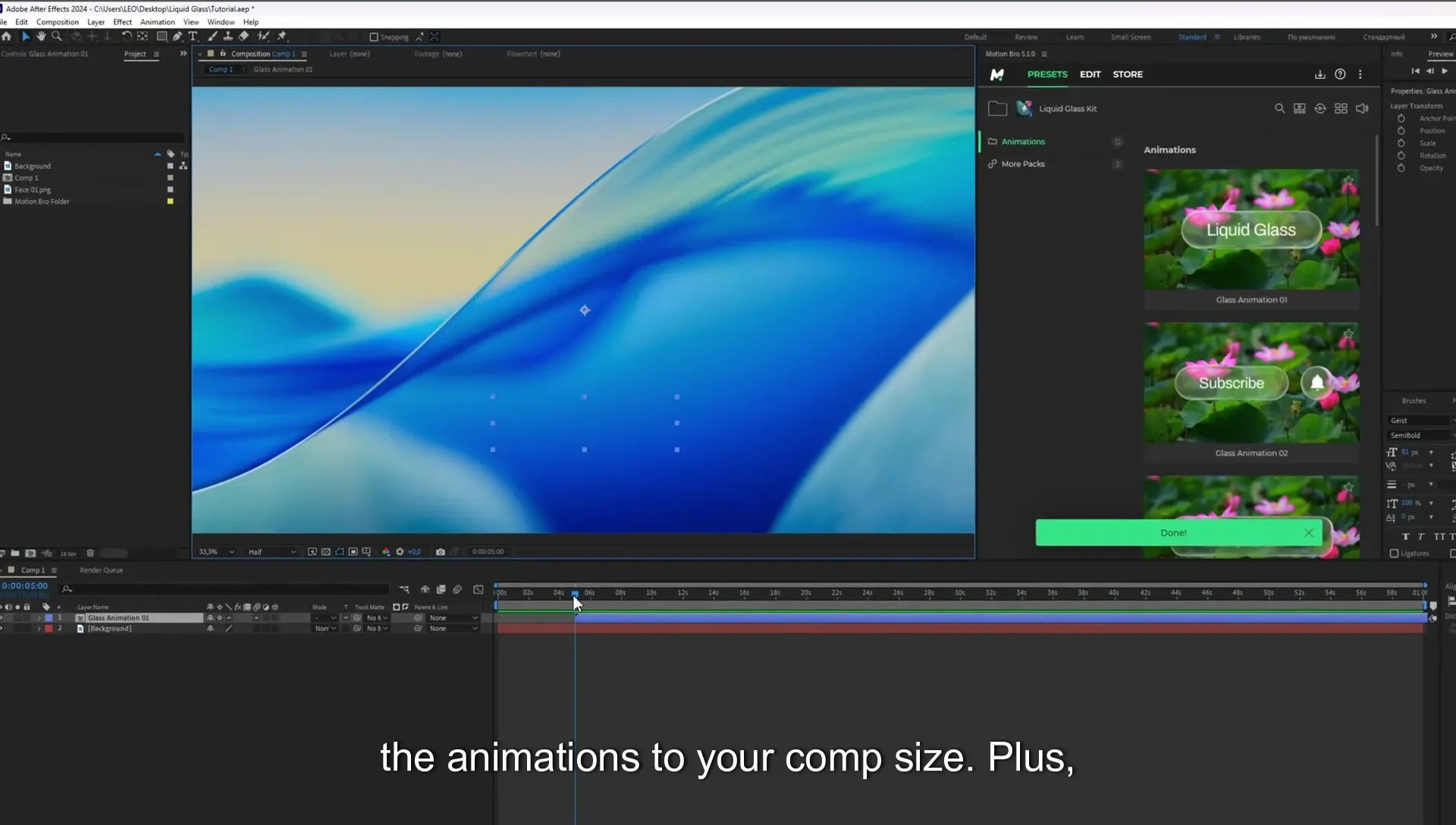Image resolution: width=1456 pixels, height=825 pixels.
Task: Toggle Rotation stopwatch in Properties panel
Action: [1401, 155]
